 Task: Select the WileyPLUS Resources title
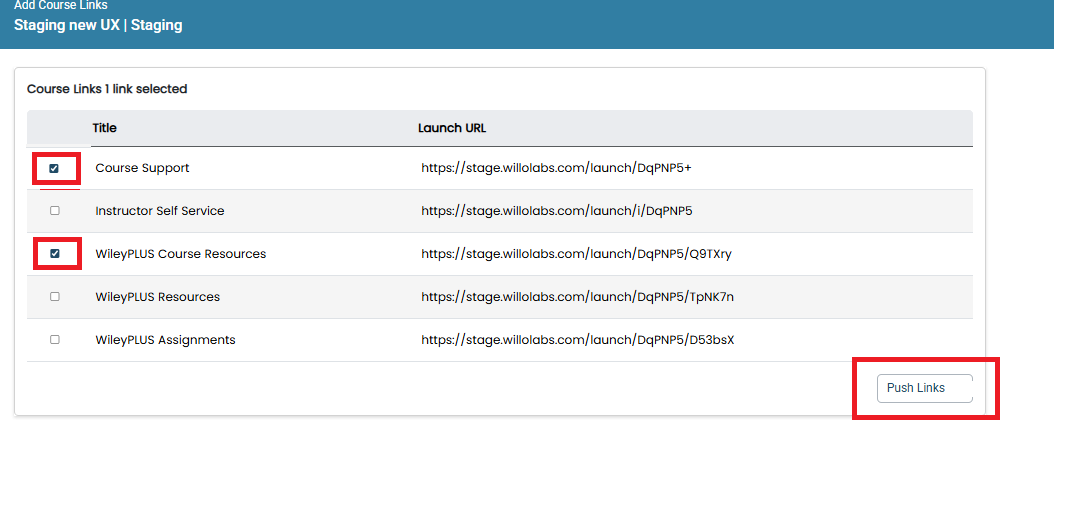(x=158, y=297)
